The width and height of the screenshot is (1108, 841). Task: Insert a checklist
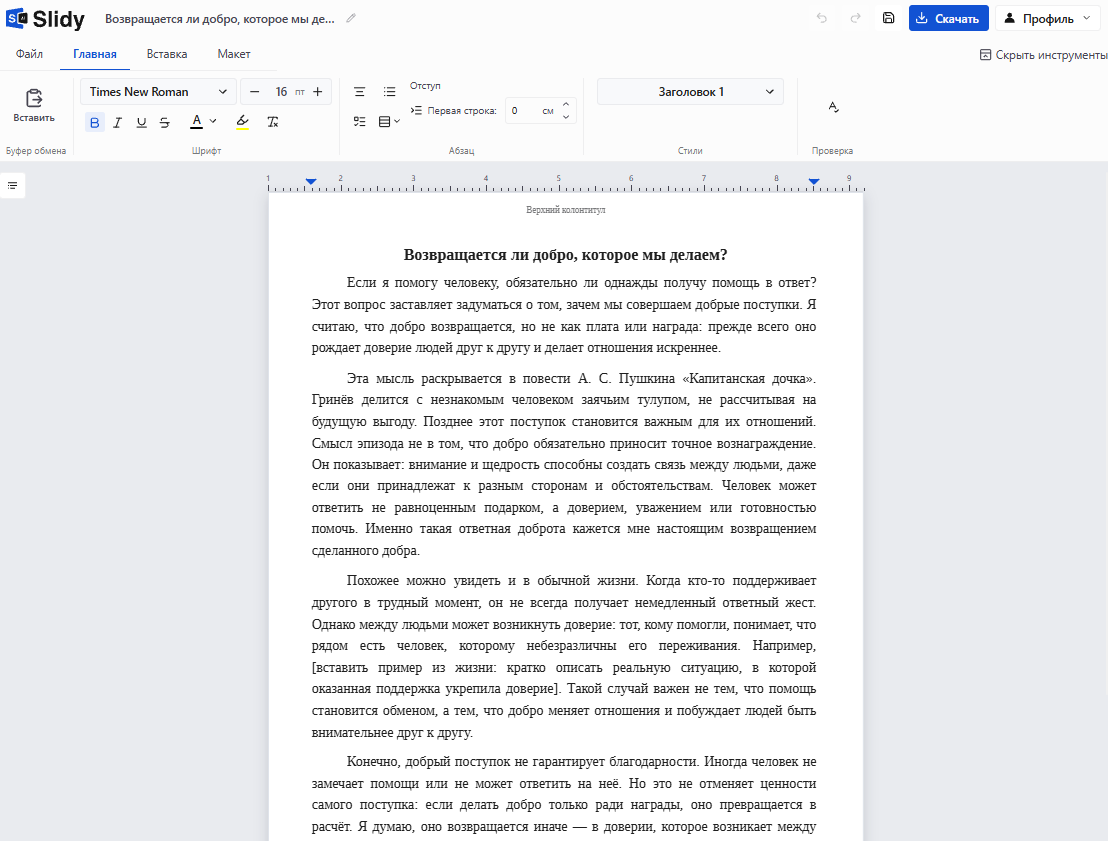(x=360, y=122)
